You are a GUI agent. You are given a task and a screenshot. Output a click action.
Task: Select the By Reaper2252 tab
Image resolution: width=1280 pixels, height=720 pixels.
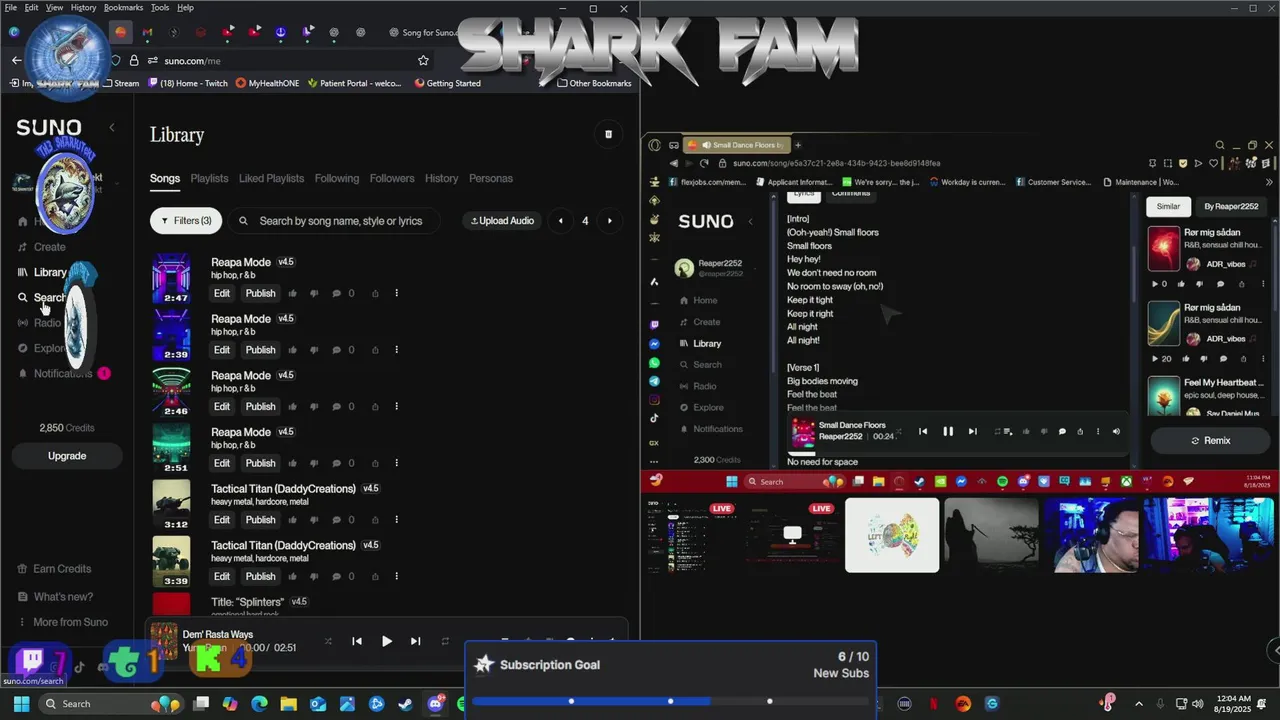(1231, 206)
